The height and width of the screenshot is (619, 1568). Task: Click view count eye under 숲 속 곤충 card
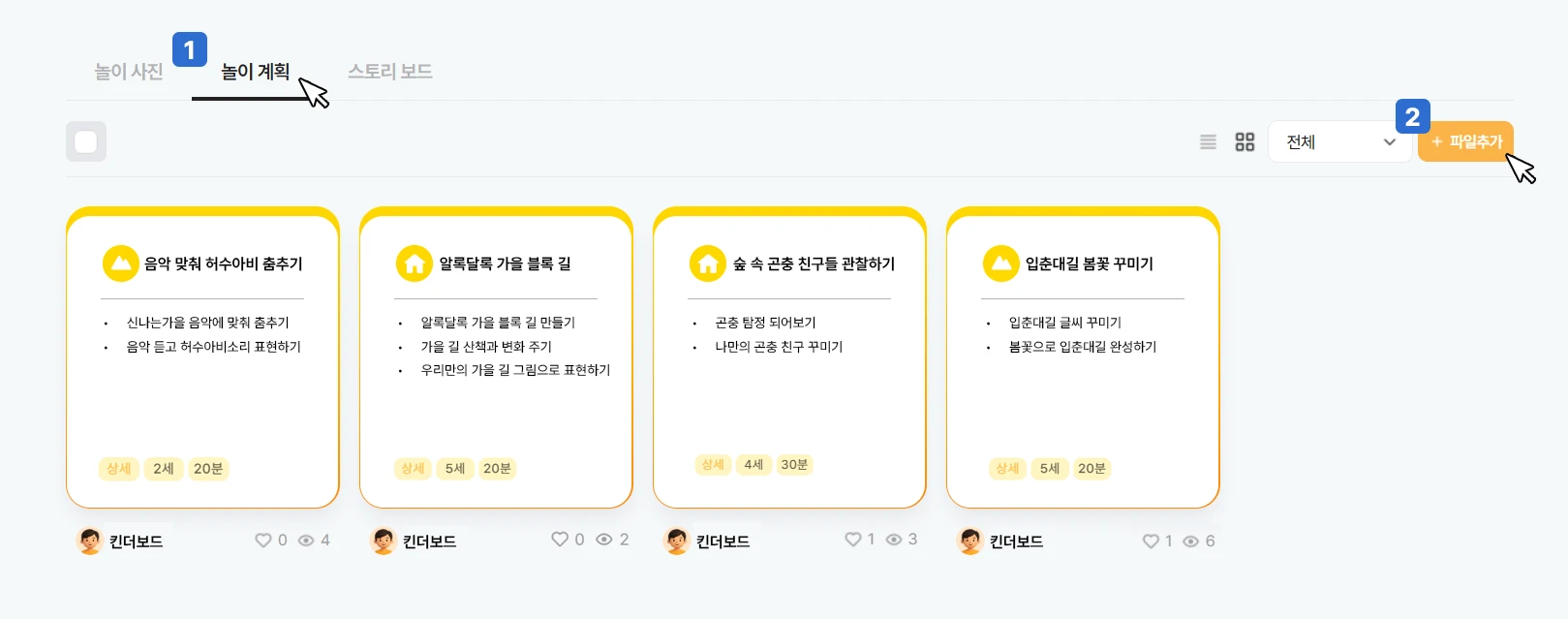pyautogui.click(x=894, y=540)
